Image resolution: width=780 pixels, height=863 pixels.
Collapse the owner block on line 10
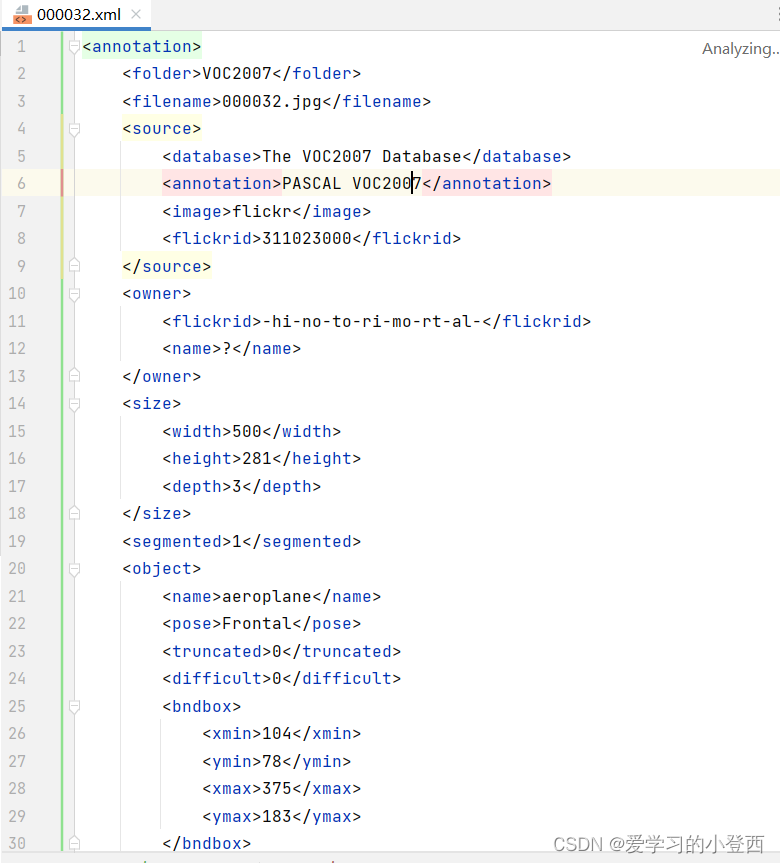pos(74,294)
